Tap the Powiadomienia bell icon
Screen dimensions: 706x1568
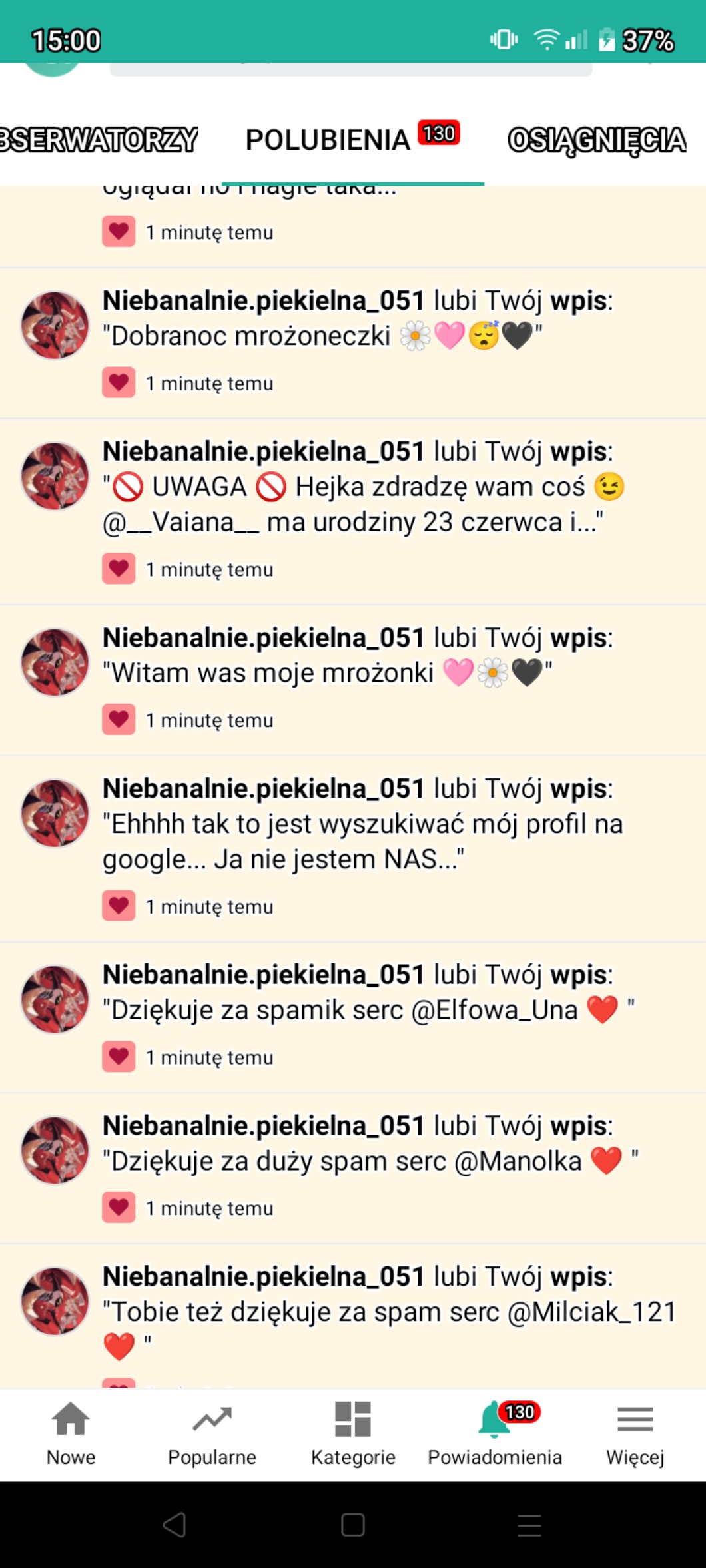[x=494, y=1419]
